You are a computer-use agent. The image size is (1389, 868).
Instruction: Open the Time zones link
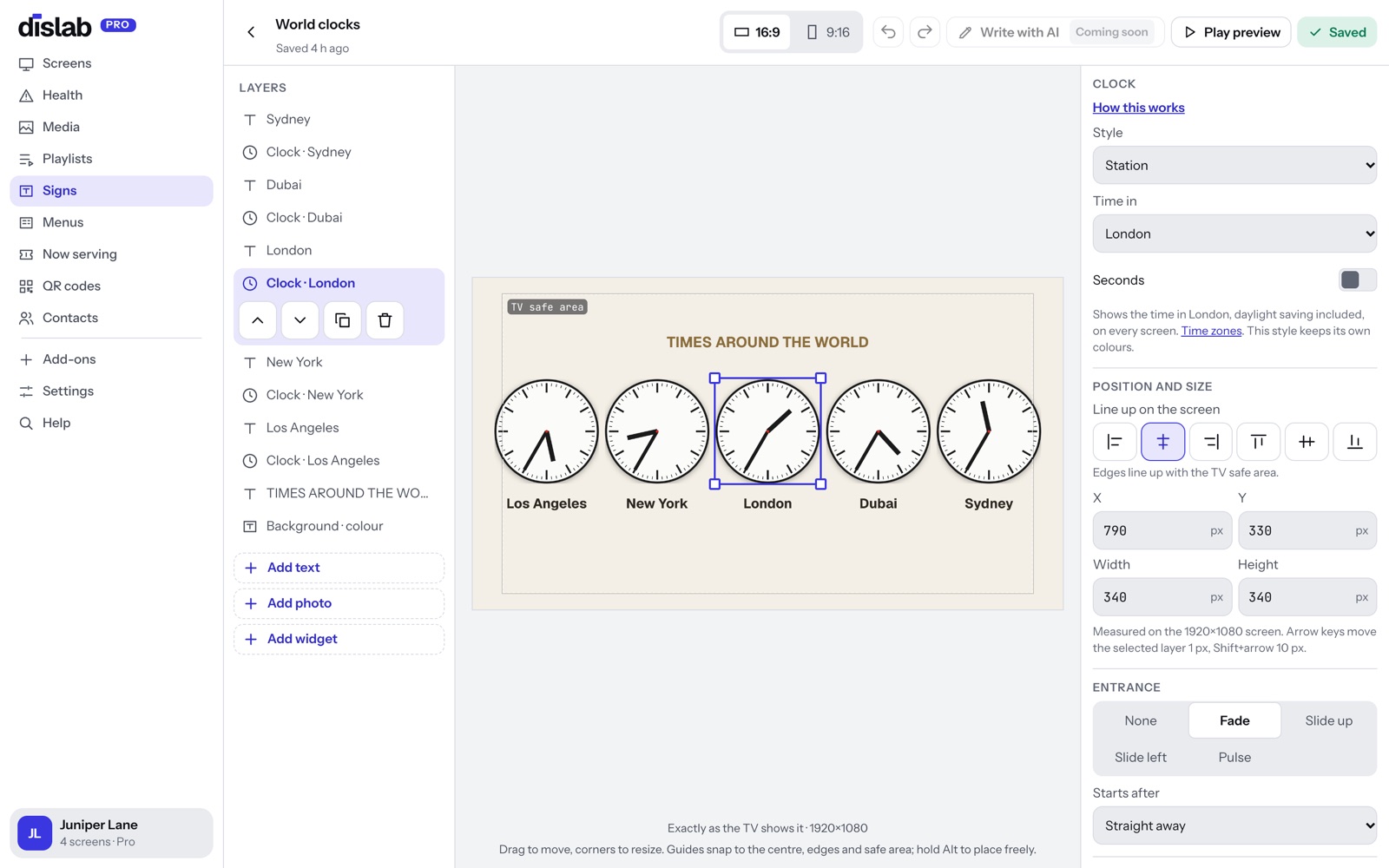point(1211,331)
